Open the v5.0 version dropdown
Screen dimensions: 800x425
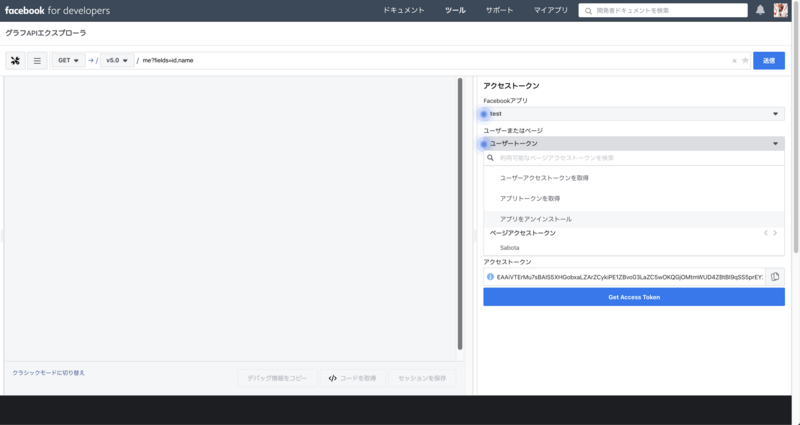(117, 60)
